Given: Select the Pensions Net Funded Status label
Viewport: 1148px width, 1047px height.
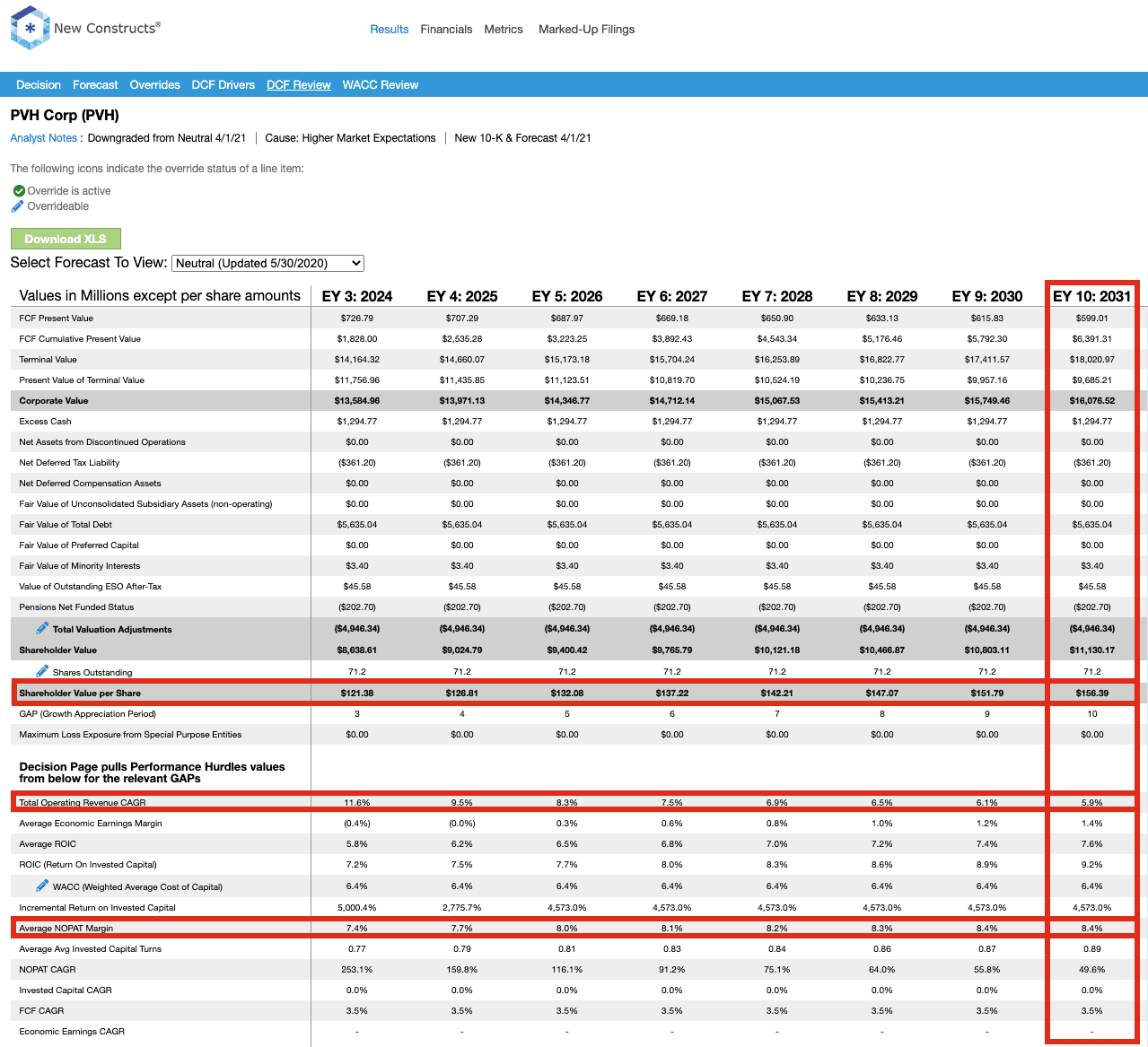Looking at the screenshot, I should pyautogui.click(x=76, y=607).
